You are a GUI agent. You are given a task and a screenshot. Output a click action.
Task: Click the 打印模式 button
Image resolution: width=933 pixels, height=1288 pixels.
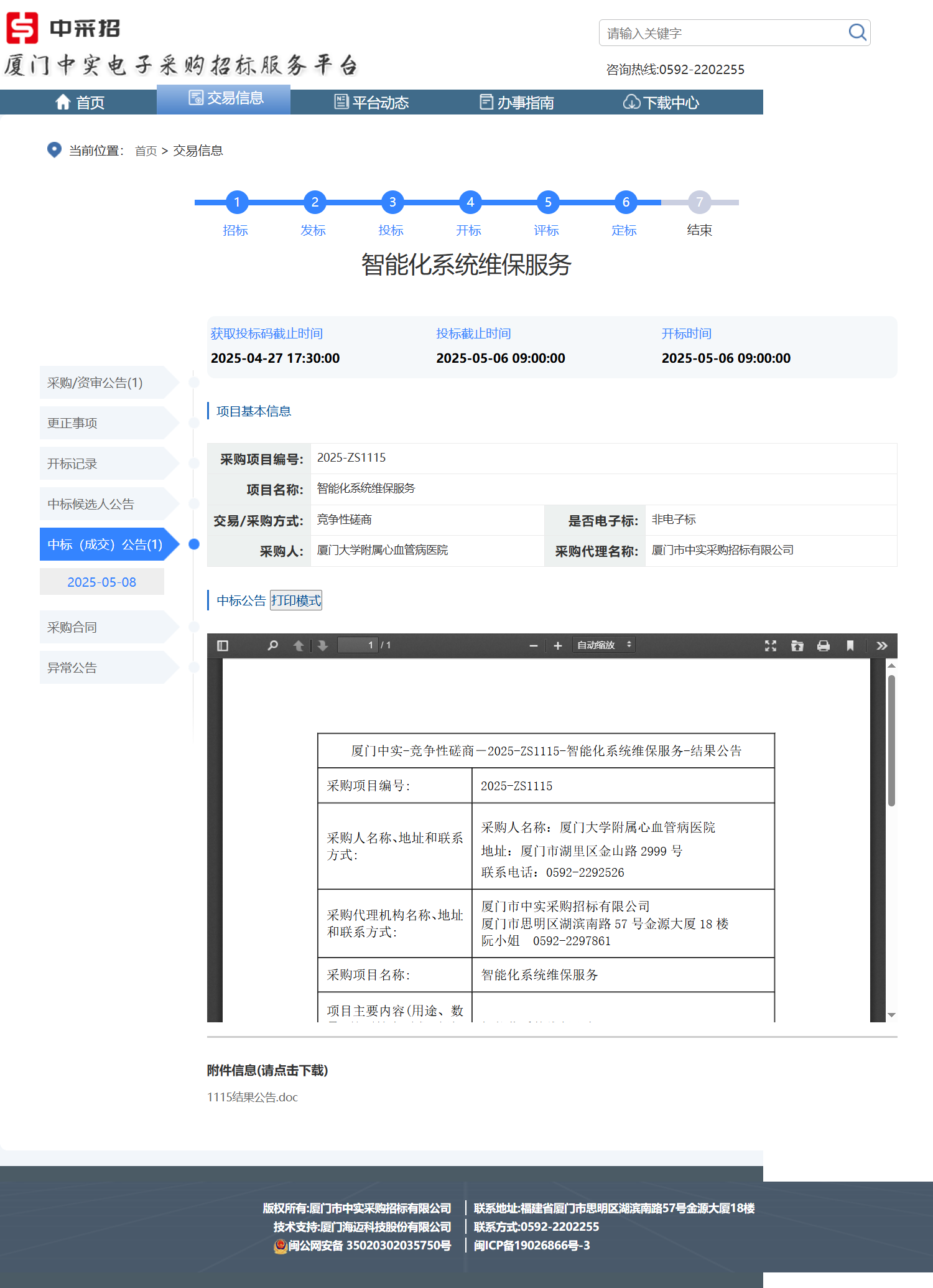296,600
